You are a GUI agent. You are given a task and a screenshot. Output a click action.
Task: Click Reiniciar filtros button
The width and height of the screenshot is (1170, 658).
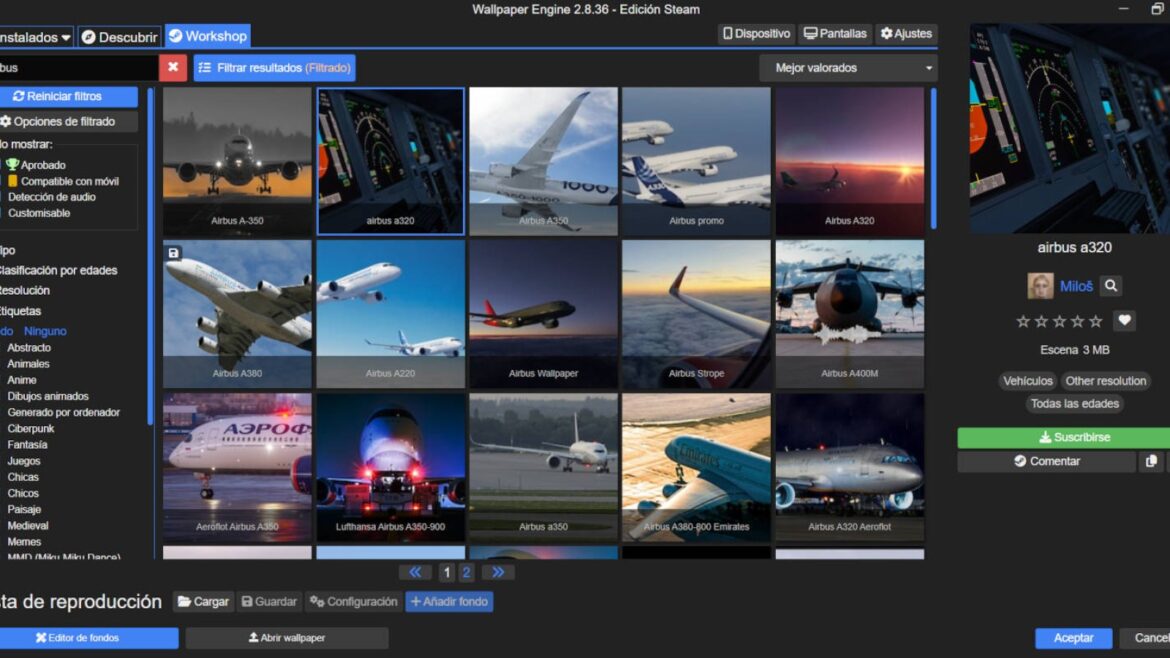[x=67, y=96]
